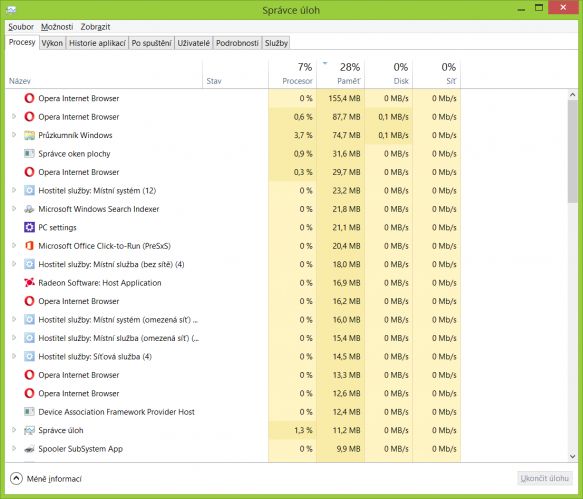Click the scrollbar down arrow
583x499 pixels.
pos(573,456)
